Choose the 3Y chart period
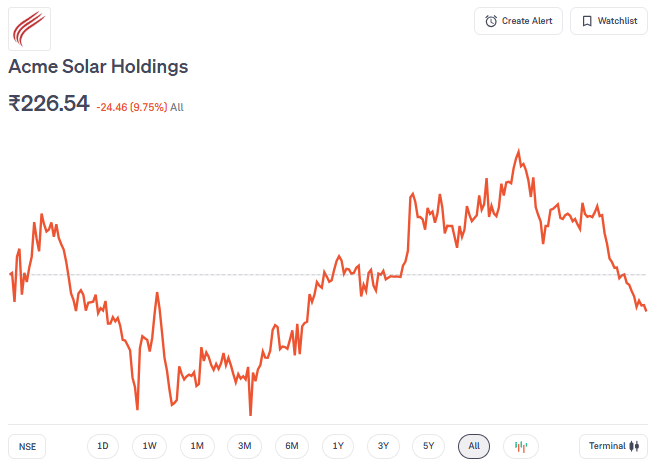This screenshot has height=469, width=657. pyautogui.click(x=384, y=446)
